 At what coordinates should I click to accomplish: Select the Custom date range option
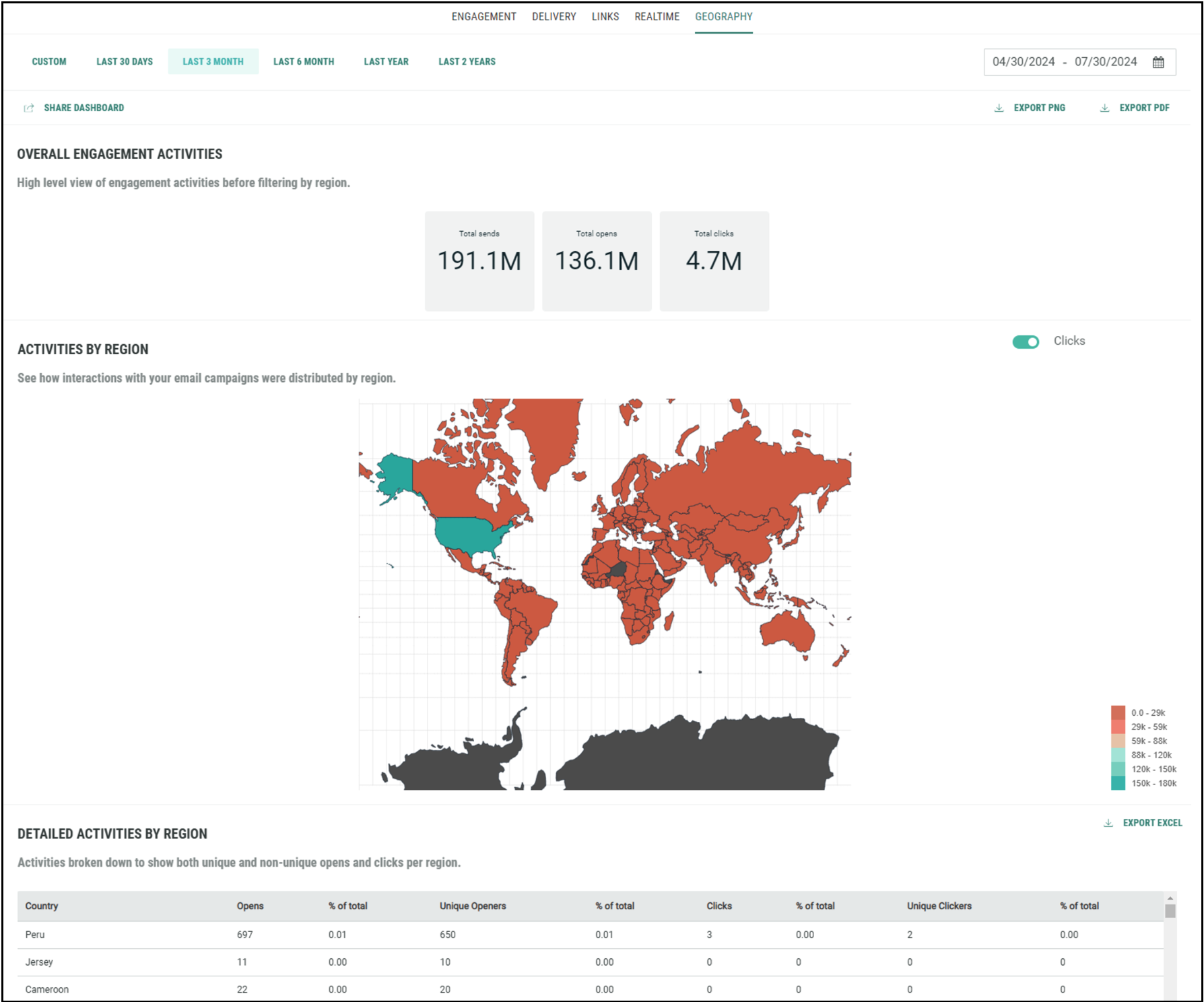pos(49,61)
